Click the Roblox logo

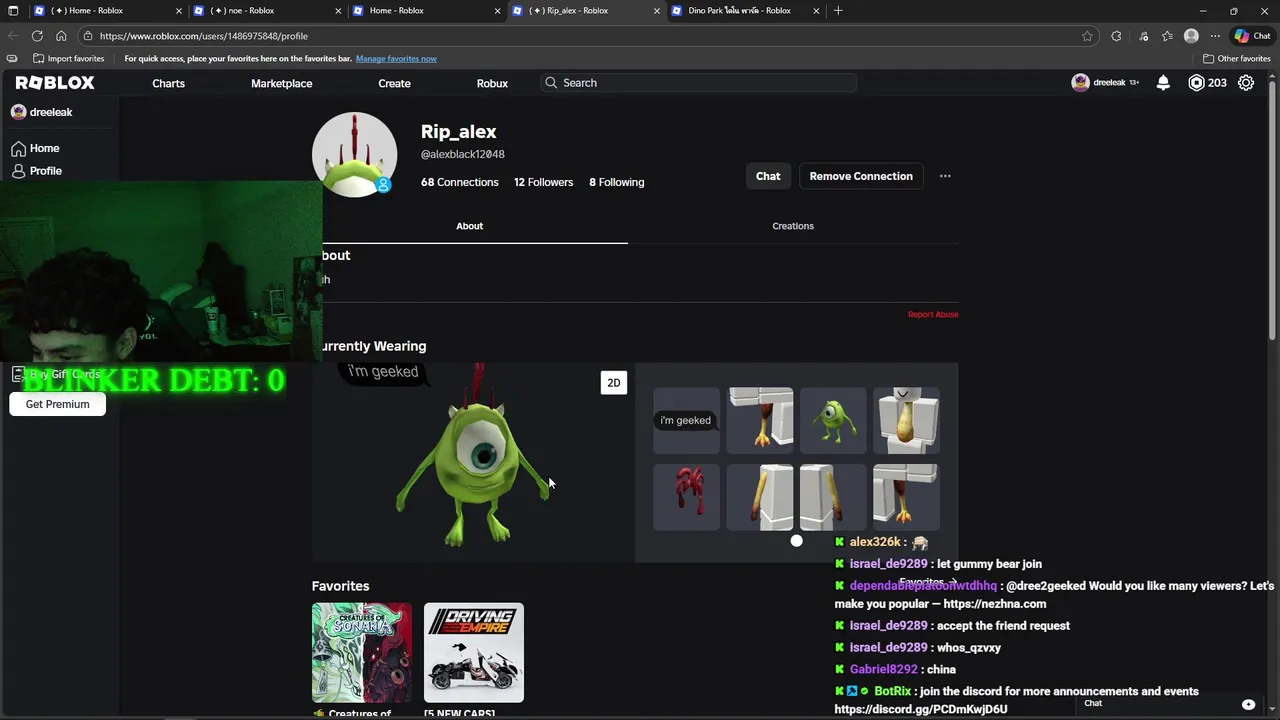pos(55,83)
